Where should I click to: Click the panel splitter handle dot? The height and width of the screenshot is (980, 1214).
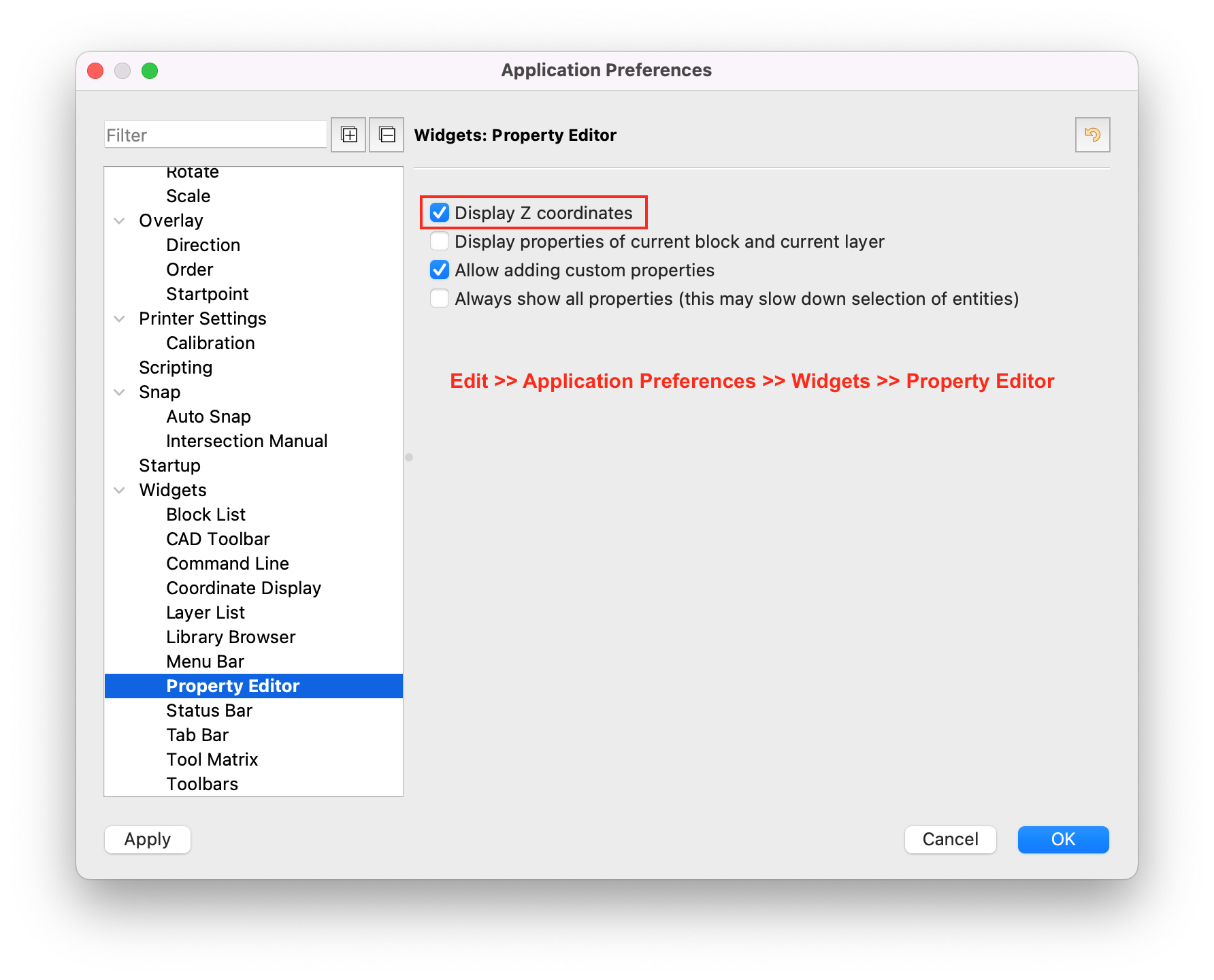(x=409, y=457)
